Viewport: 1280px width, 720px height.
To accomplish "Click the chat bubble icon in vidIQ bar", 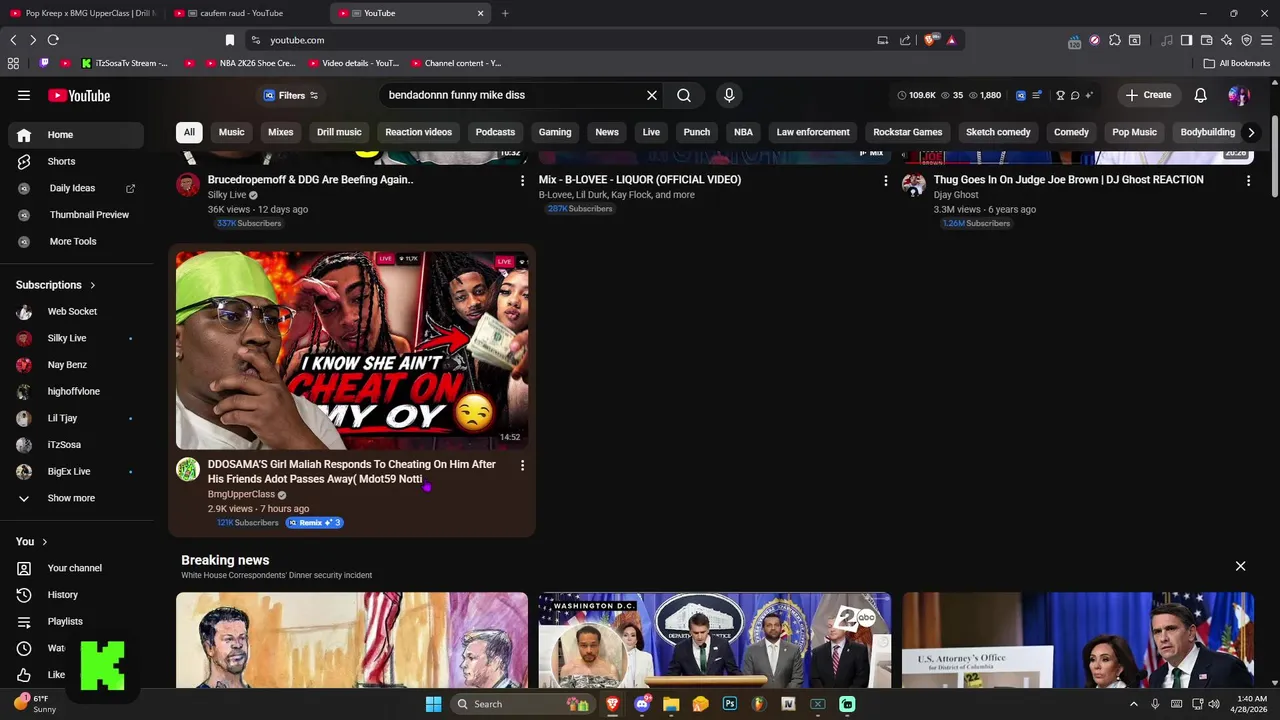I will click(1075, 95).
